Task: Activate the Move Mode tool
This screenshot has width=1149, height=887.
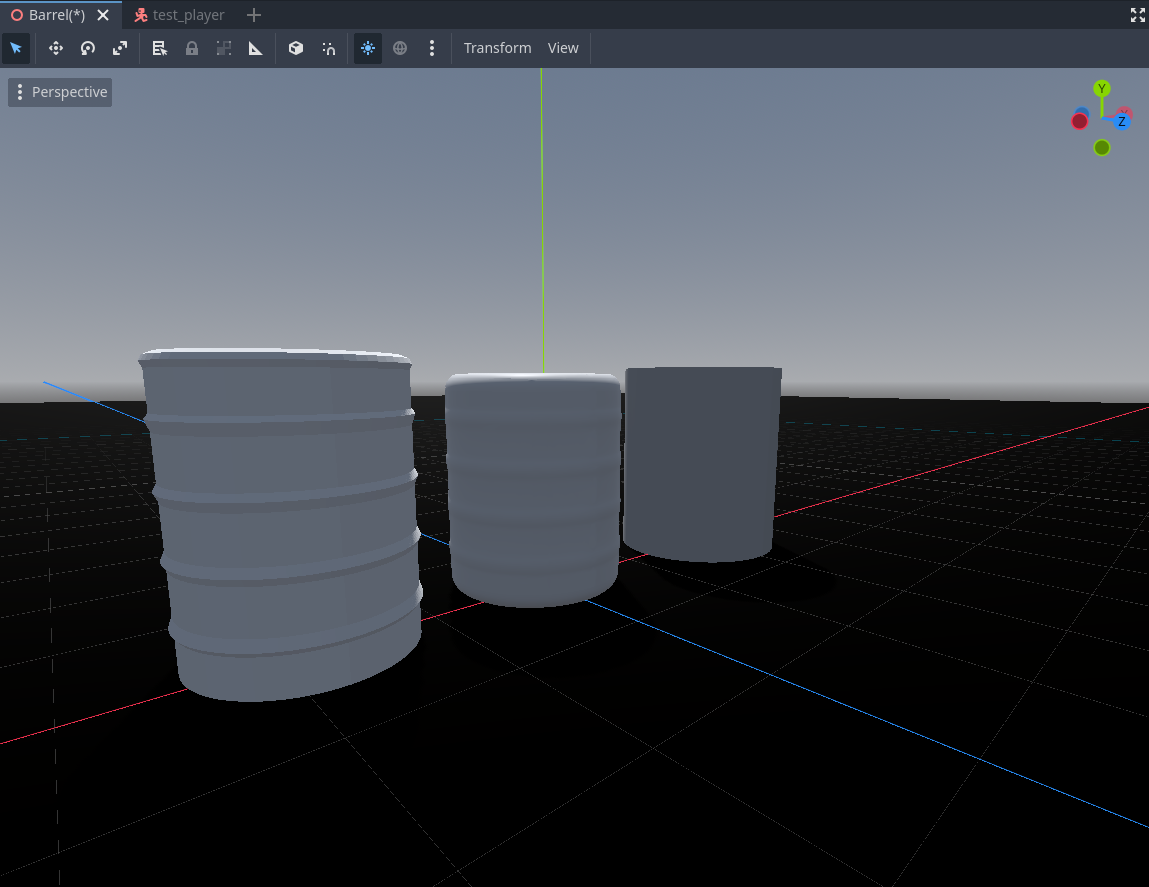Action: 56,48
